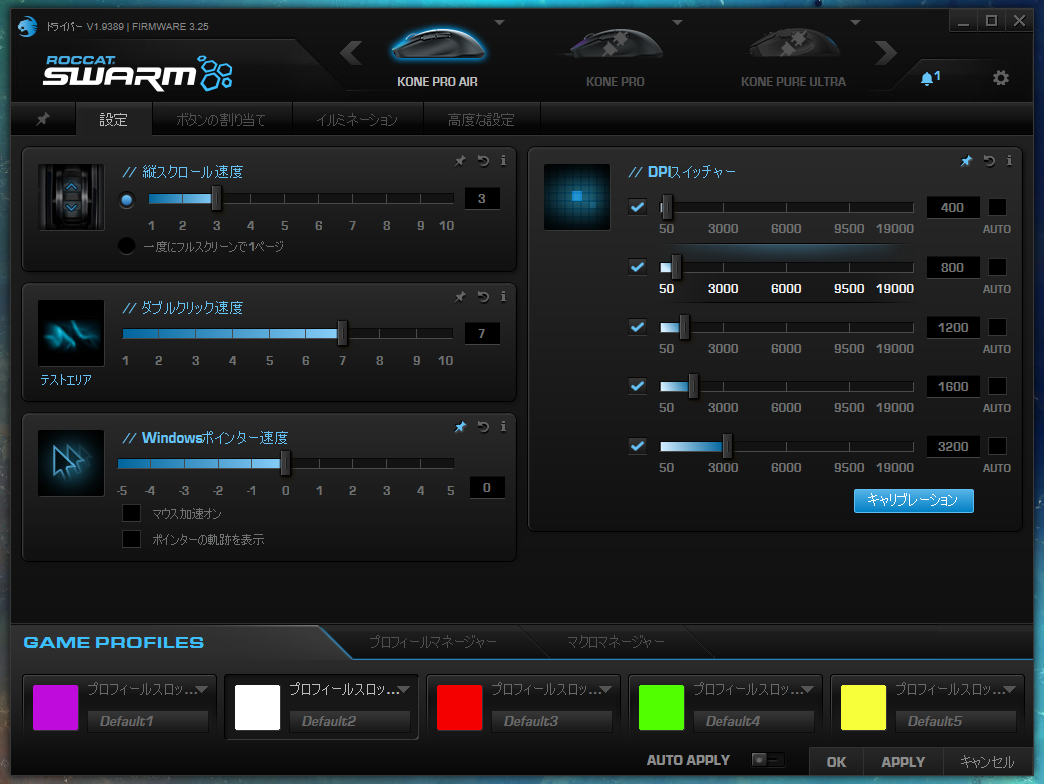Show info for double-click speed panel
This screenshot has height=784, width=1044.
pyautogui.click(x=503, y=296)
